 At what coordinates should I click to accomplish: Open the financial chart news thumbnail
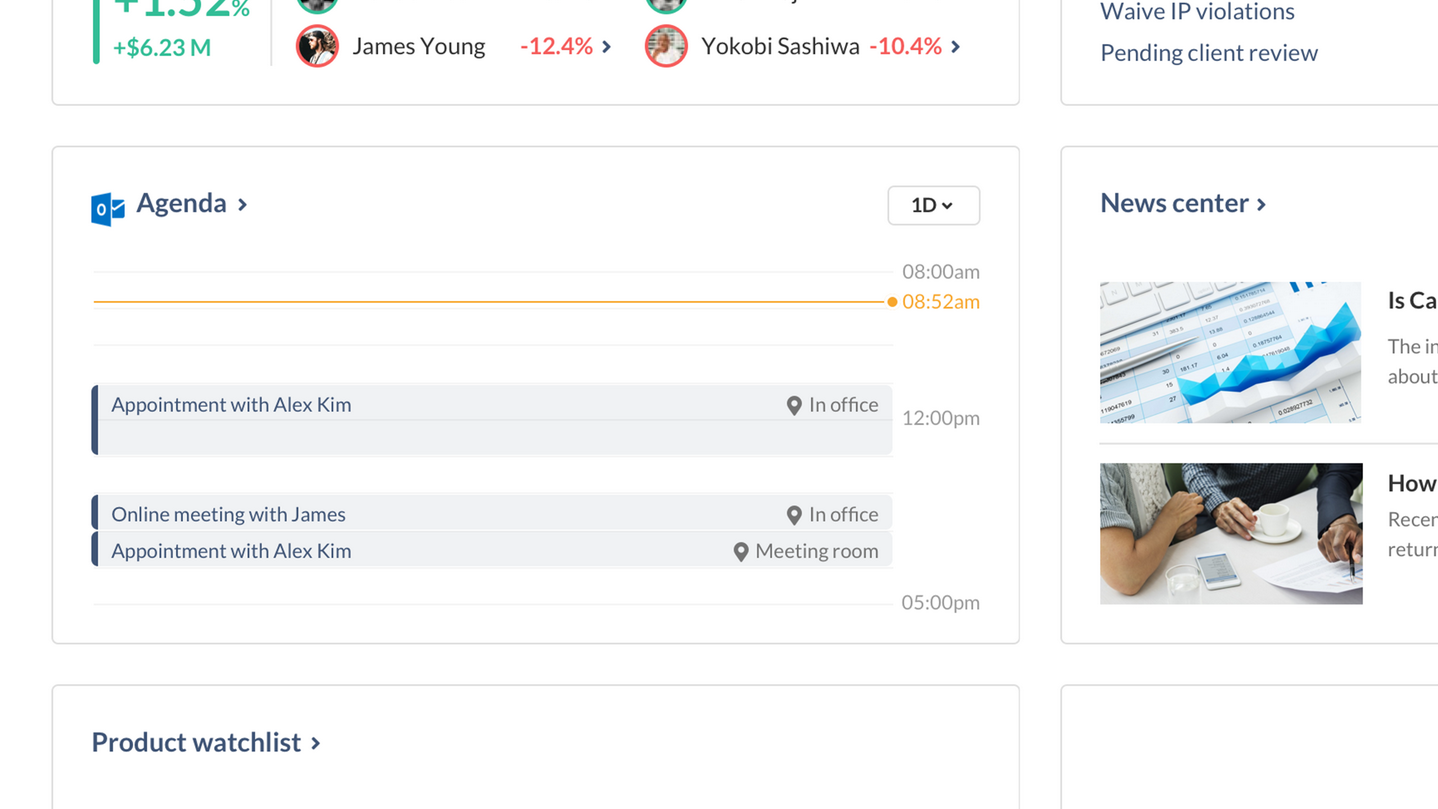tap(1230, 352)
